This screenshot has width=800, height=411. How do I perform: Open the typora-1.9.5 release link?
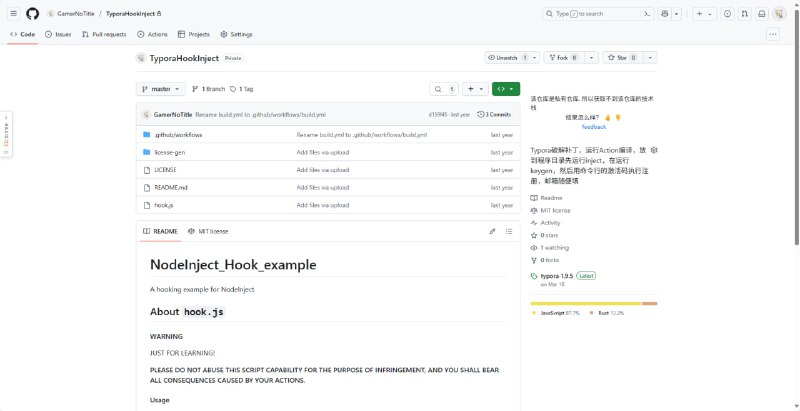pyautogui.click(x=557, y=275)
